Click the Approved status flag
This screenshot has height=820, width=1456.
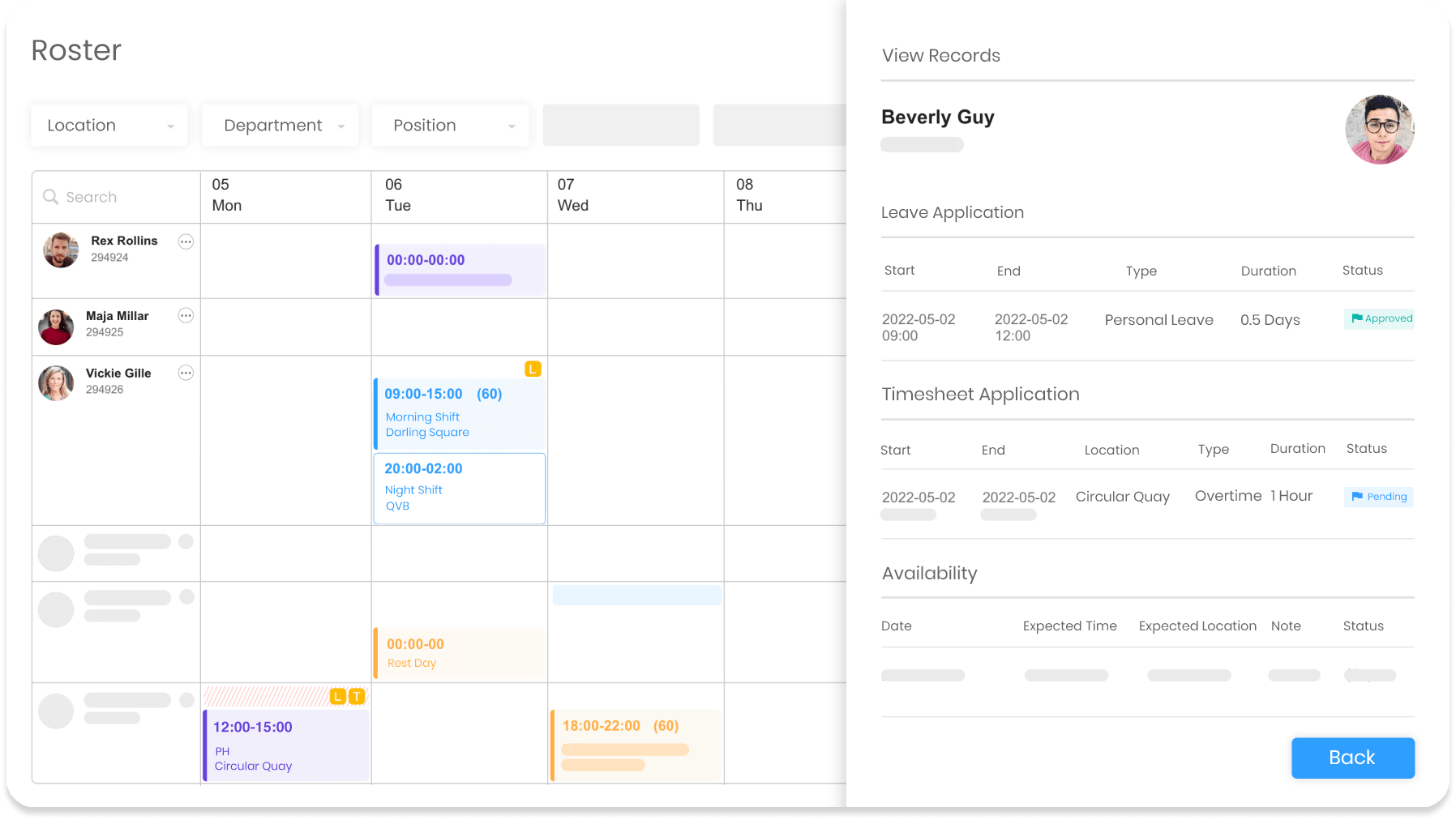[x=1379, y=319]
